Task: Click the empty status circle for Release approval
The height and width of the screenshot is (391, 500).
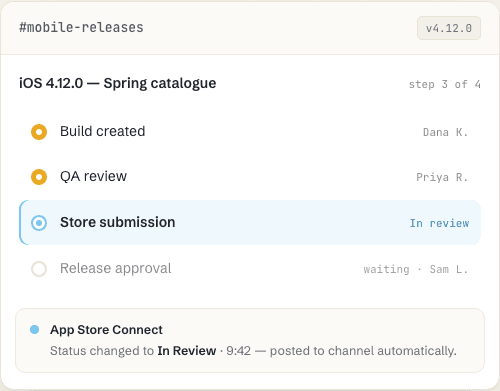Action: coord(39,269)
